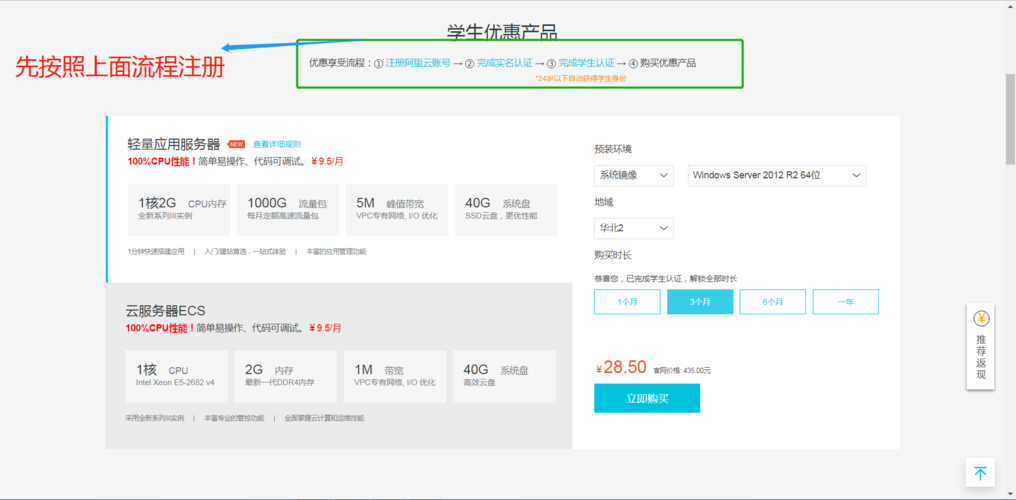This screenshot has height=500, width=1016.
Task: Click the 1M 带宽 spec card
Action: pyautogui.click(x=395, y=377)
